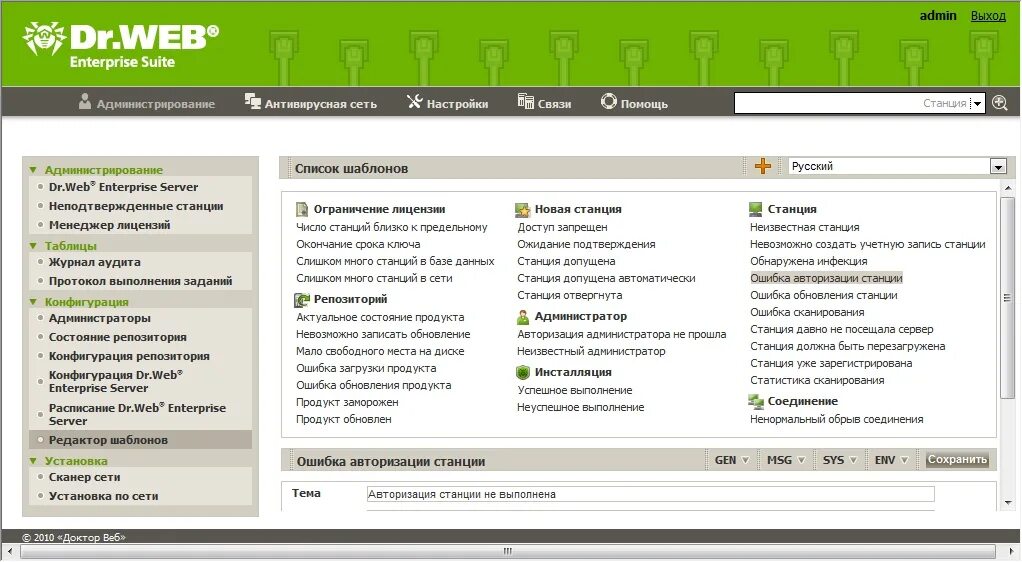This screenshot has height=562, width=1022.
Task: Click the Сохранить button
Action: point(957,460)
